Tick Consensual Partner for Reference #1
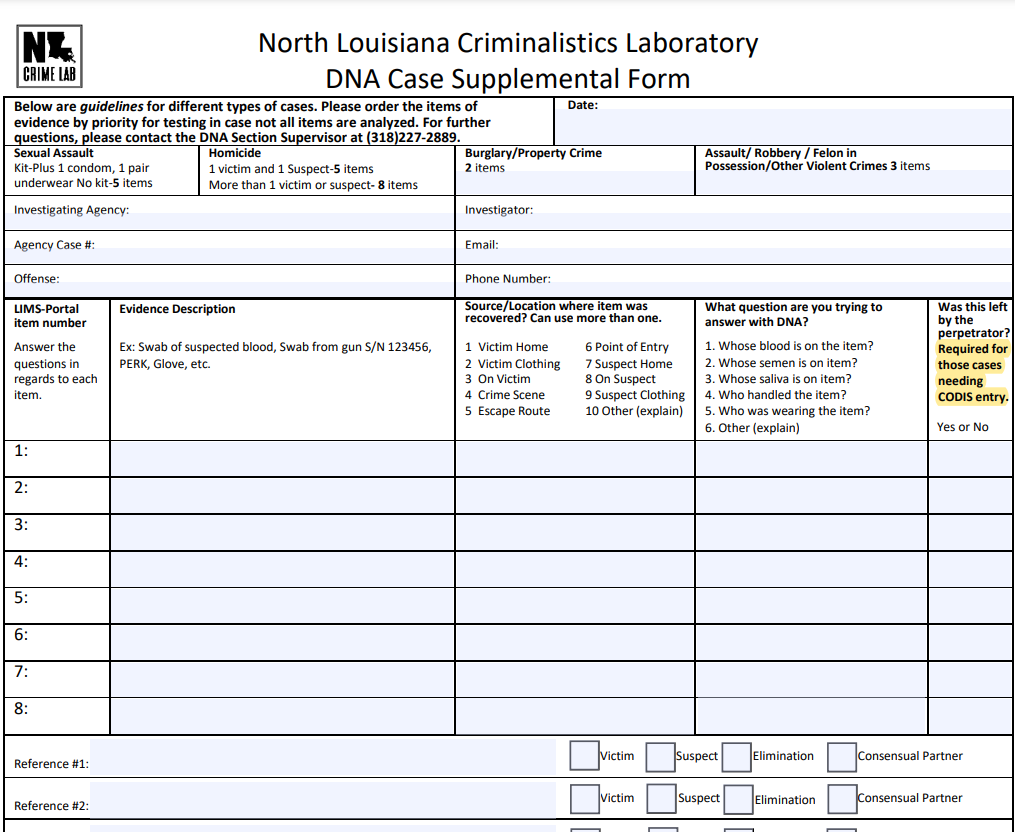The image size is (1015, 832). (x=842, y=757)
